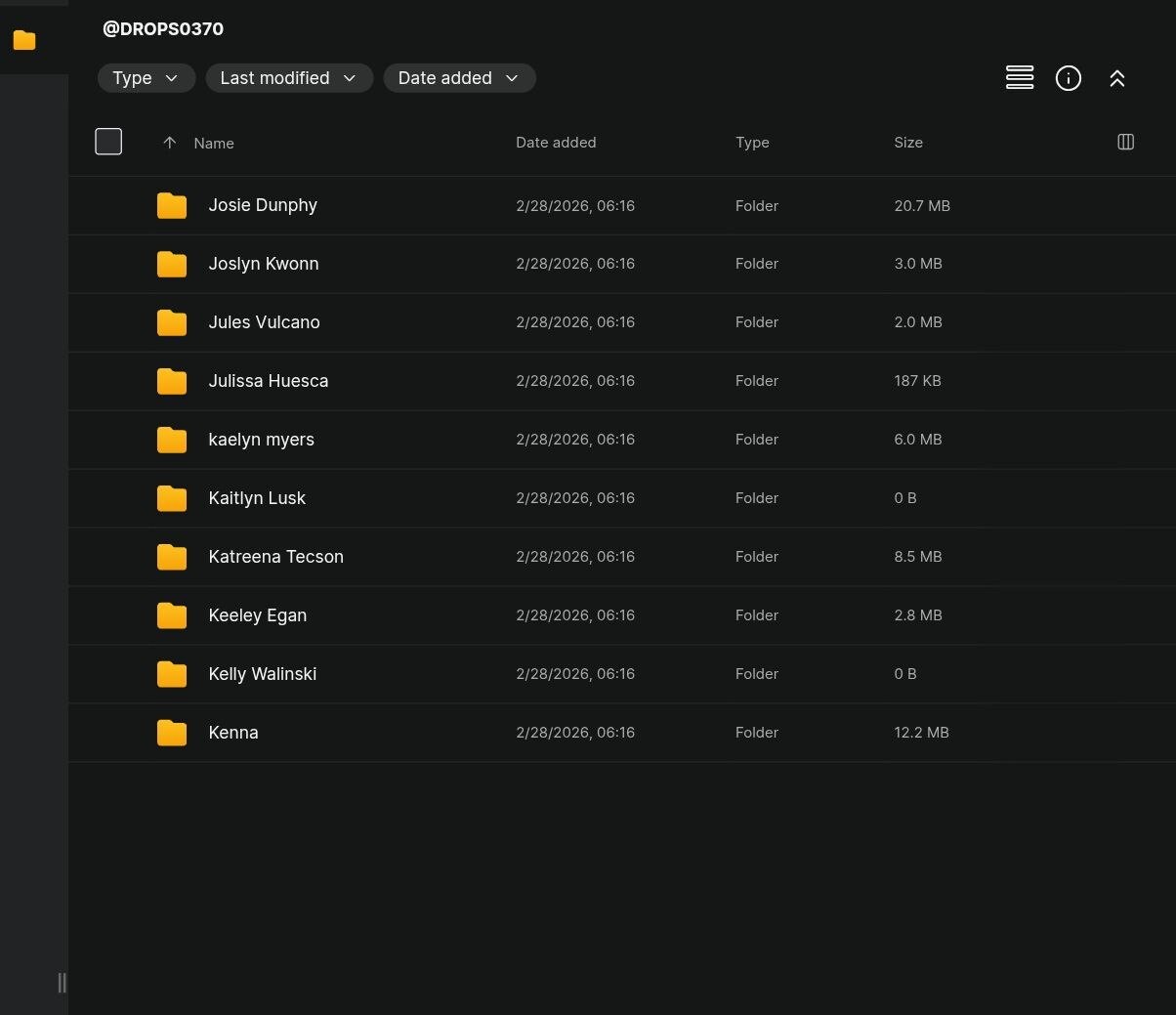Screen dimensions: 1176x1015
Task: Open the Last modified filter dropdown
Action: point(288,78)
